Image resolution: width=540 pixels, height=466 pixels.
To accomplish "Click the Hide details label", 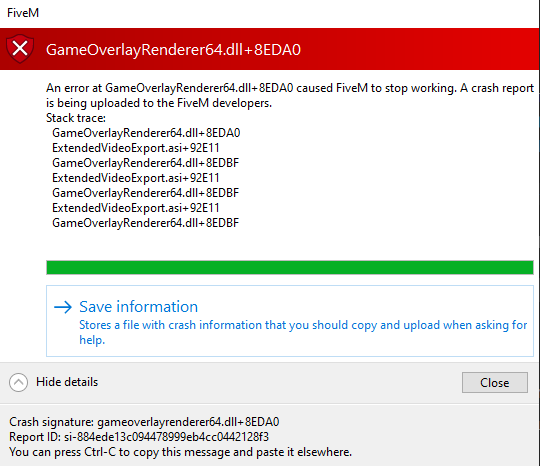I will point(67,382).
